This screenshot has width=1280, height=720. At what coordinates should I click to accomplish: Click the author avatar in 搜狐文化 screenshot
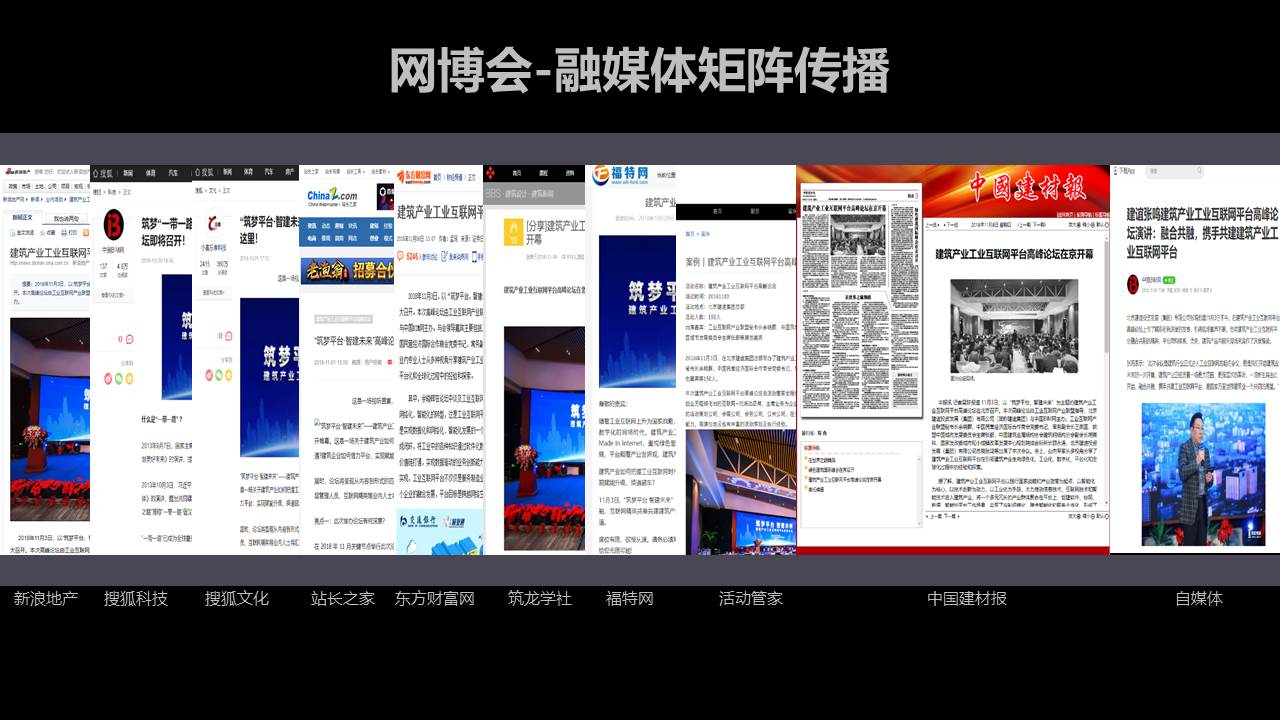(215, 225)
